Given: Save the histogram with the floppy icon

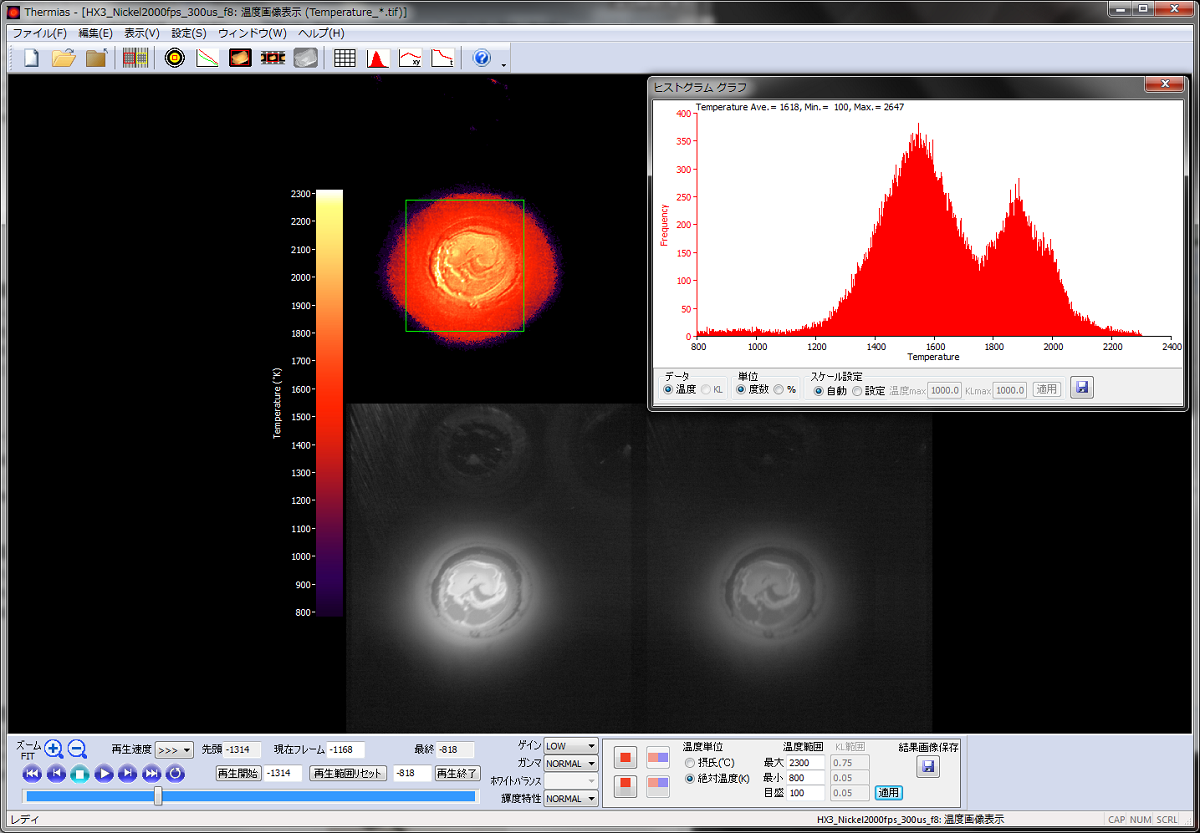Looking at the screenshot, I should click(x=1081, y=388).
